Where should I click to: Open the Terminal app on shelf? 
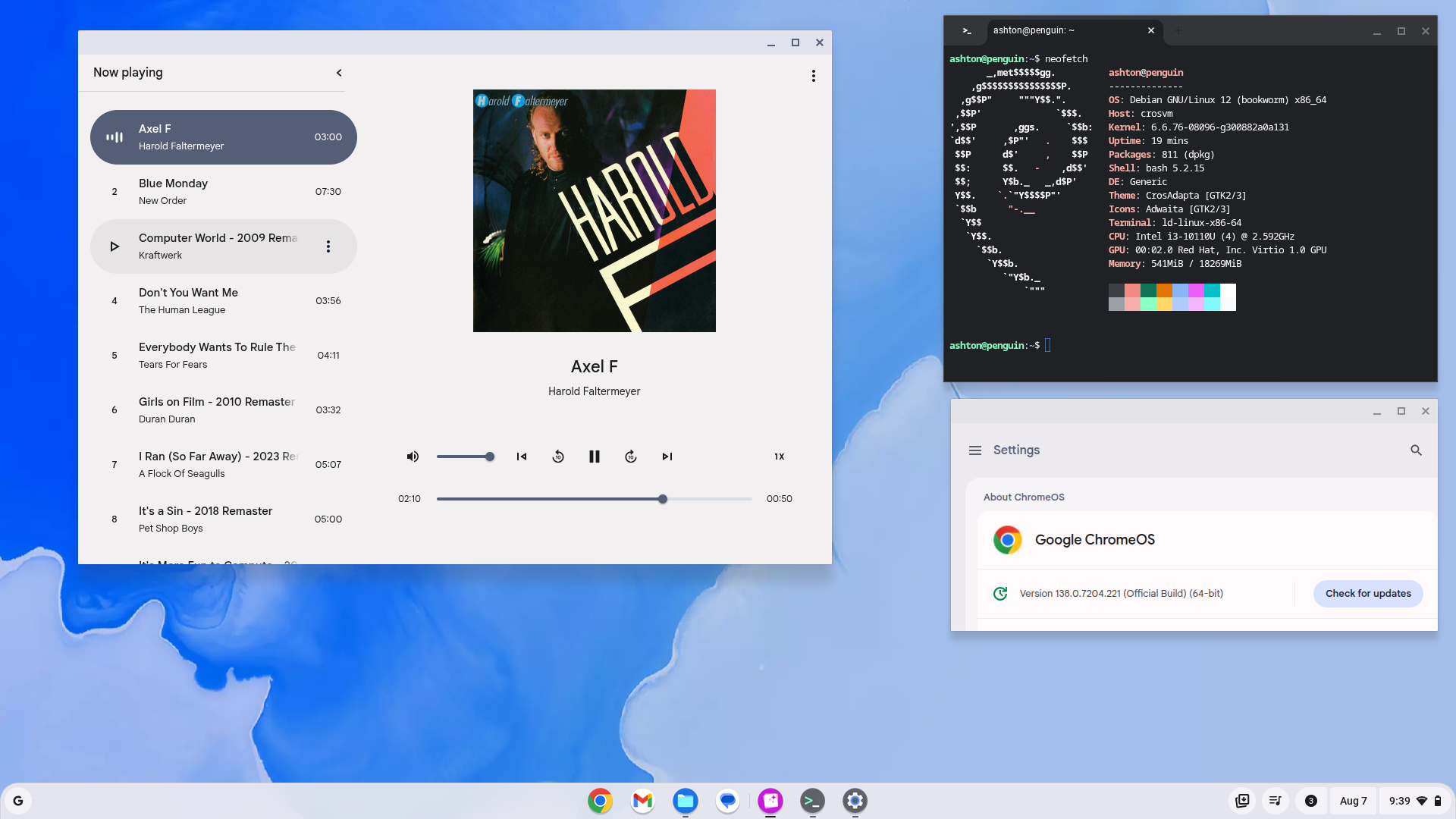(812, 801)
